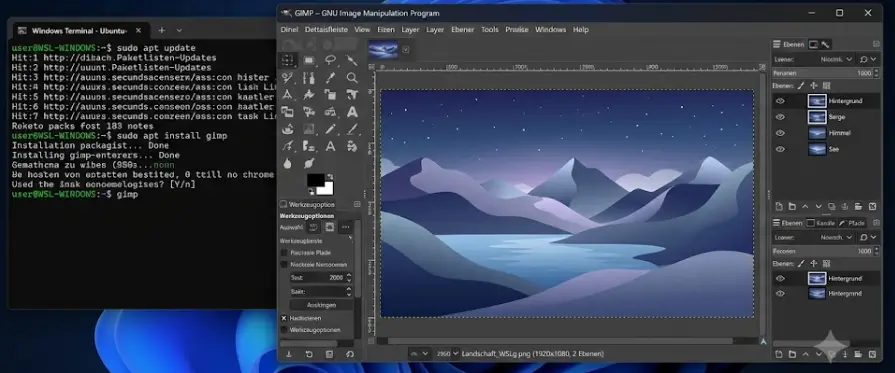
Task: Select the Windows Terminal - Ubuntu tab
Action: 80,31
